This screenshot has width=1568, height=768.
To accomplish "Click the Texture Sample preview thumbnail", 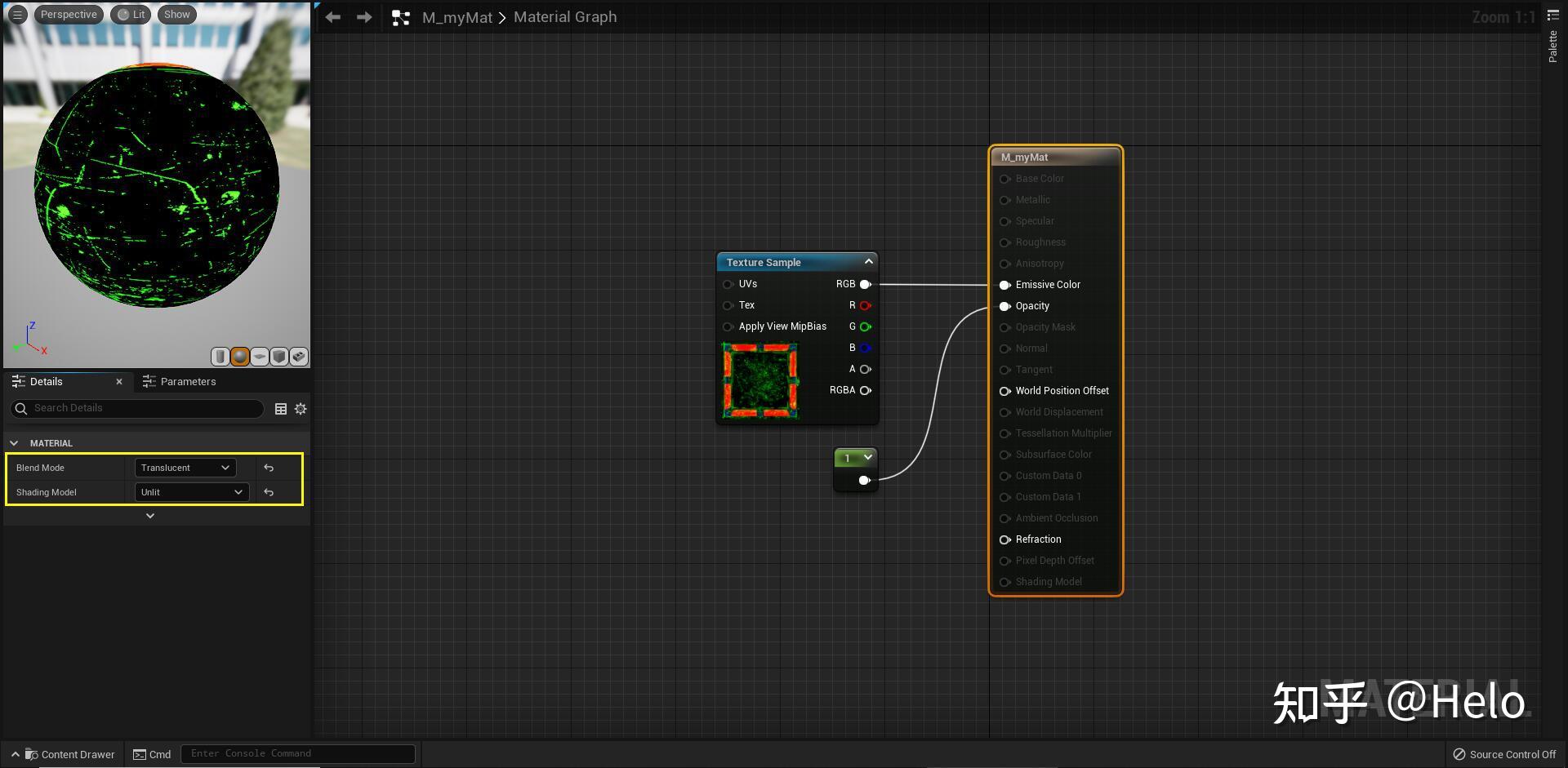I will pos(760,380).
